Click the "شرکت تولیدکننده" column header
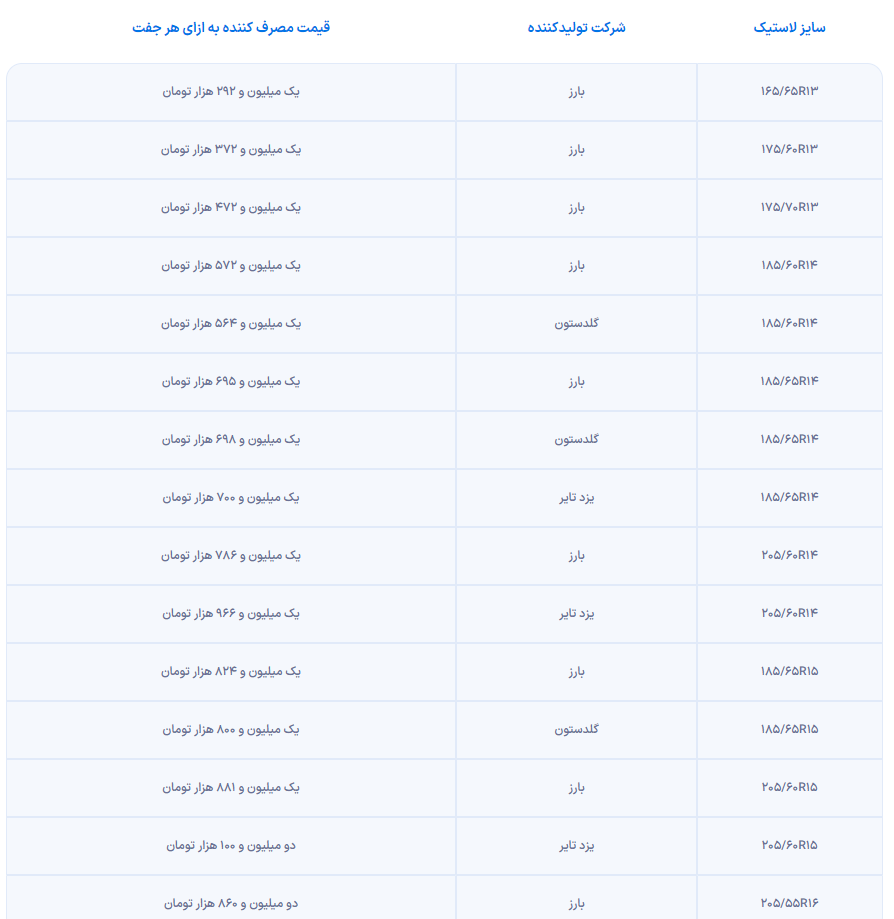The height and width of the screenshot is (919, 894). [576, 28]
